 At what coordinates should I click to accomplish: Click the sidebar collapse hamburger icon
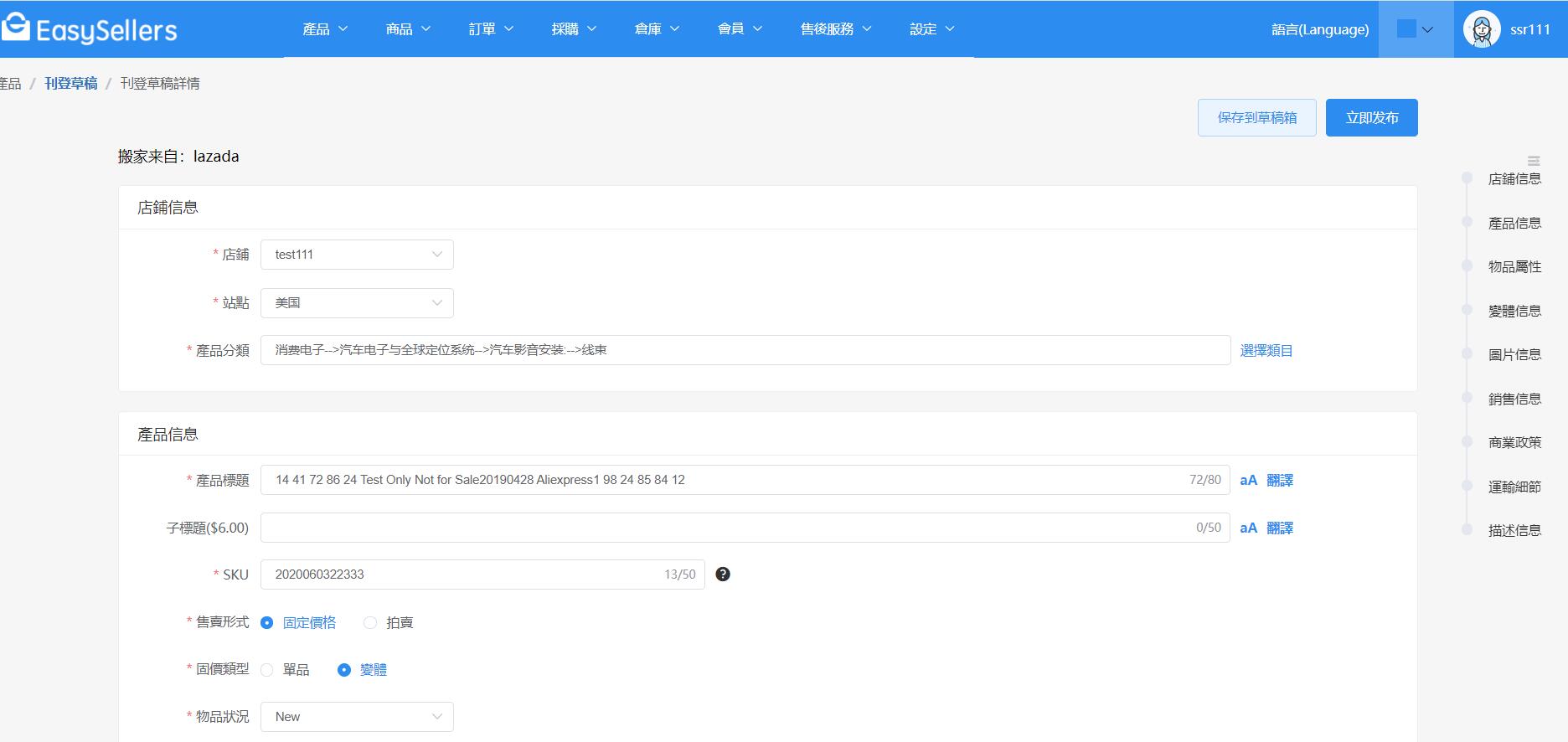pyautogui.click(x=1534, y=161)
